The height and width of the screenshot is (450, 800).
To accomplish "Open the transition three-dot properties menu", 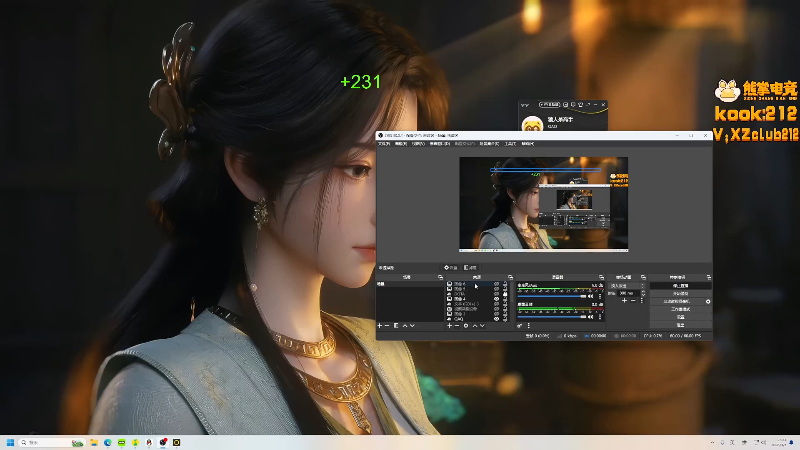I will pyautogui.click(x=642, y=301).
